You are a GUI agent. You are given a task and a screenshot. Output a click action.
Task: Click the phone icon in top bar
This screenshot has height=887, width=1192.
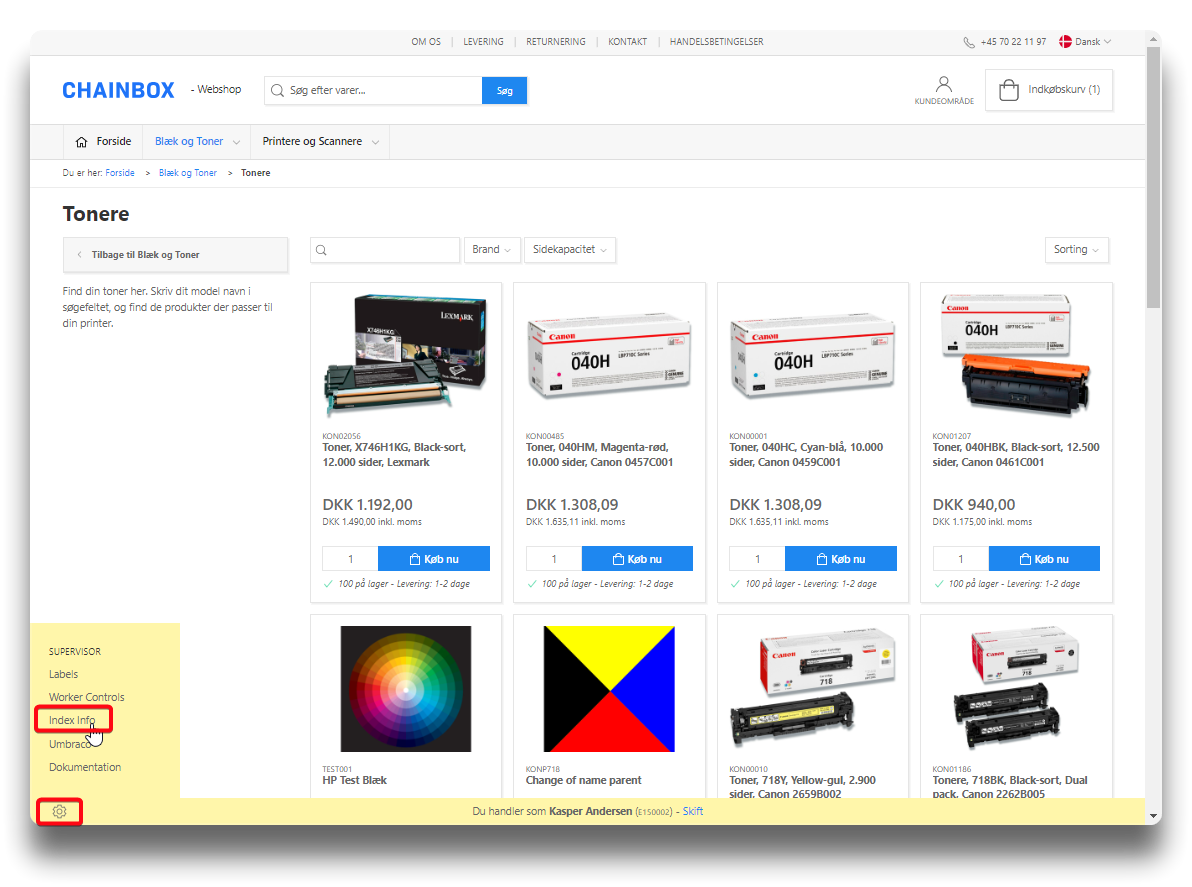968,43
